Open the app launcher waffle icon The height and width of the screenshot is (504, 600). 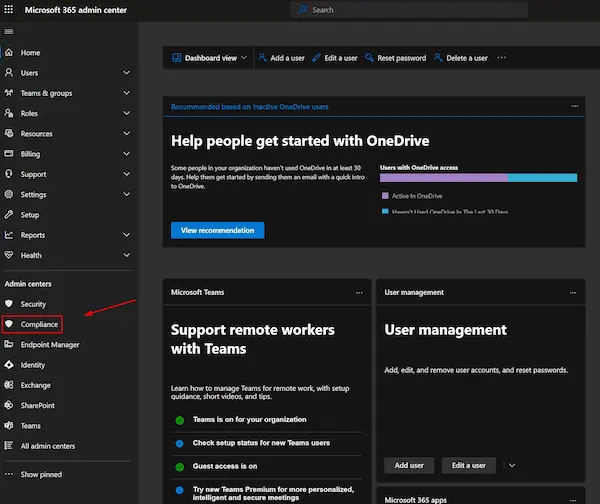point(8,10)
